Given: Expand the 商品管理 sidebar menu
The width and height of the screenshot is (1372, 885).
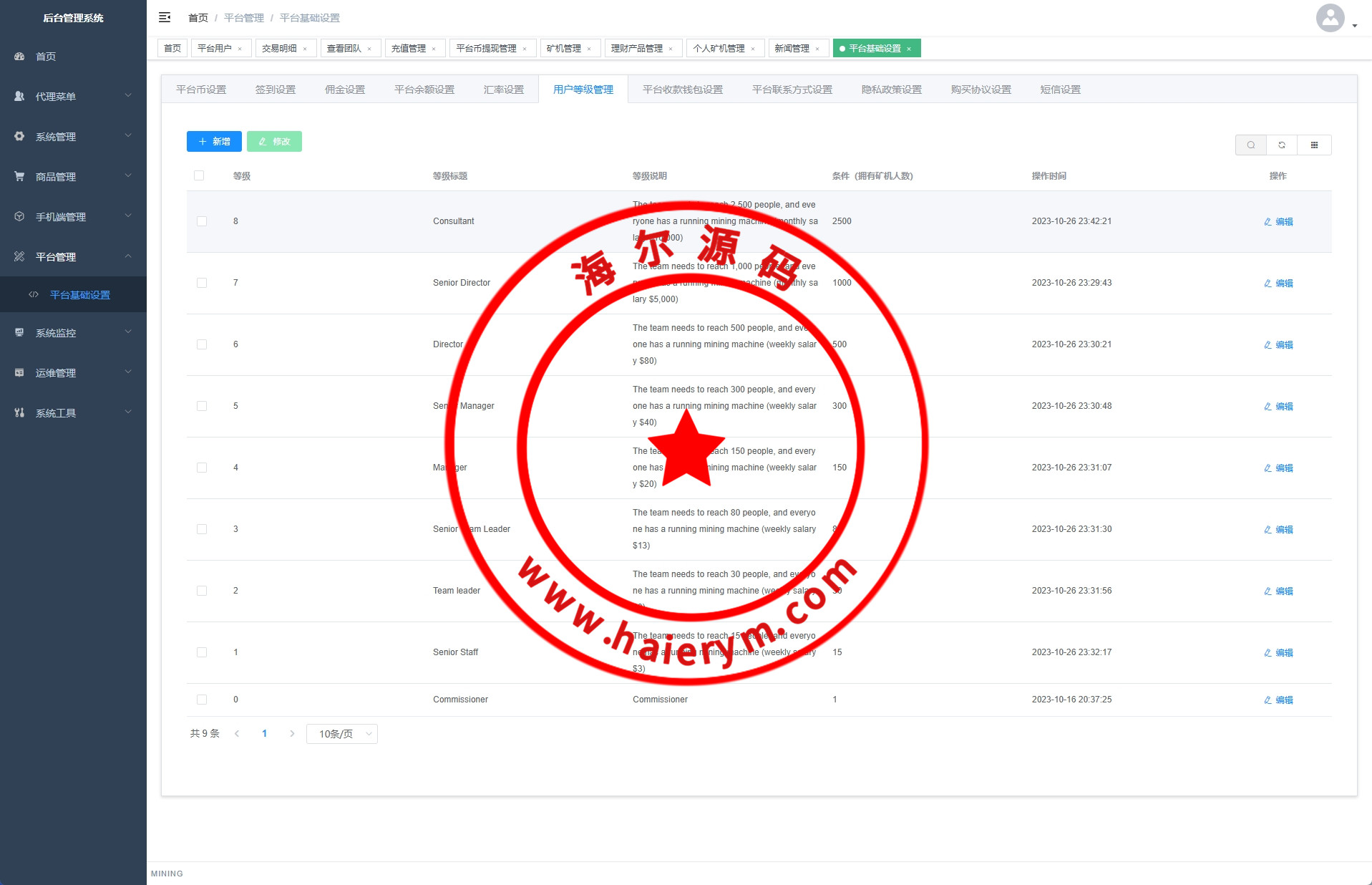Looking at the screenshot, I should tap(73, 176).
